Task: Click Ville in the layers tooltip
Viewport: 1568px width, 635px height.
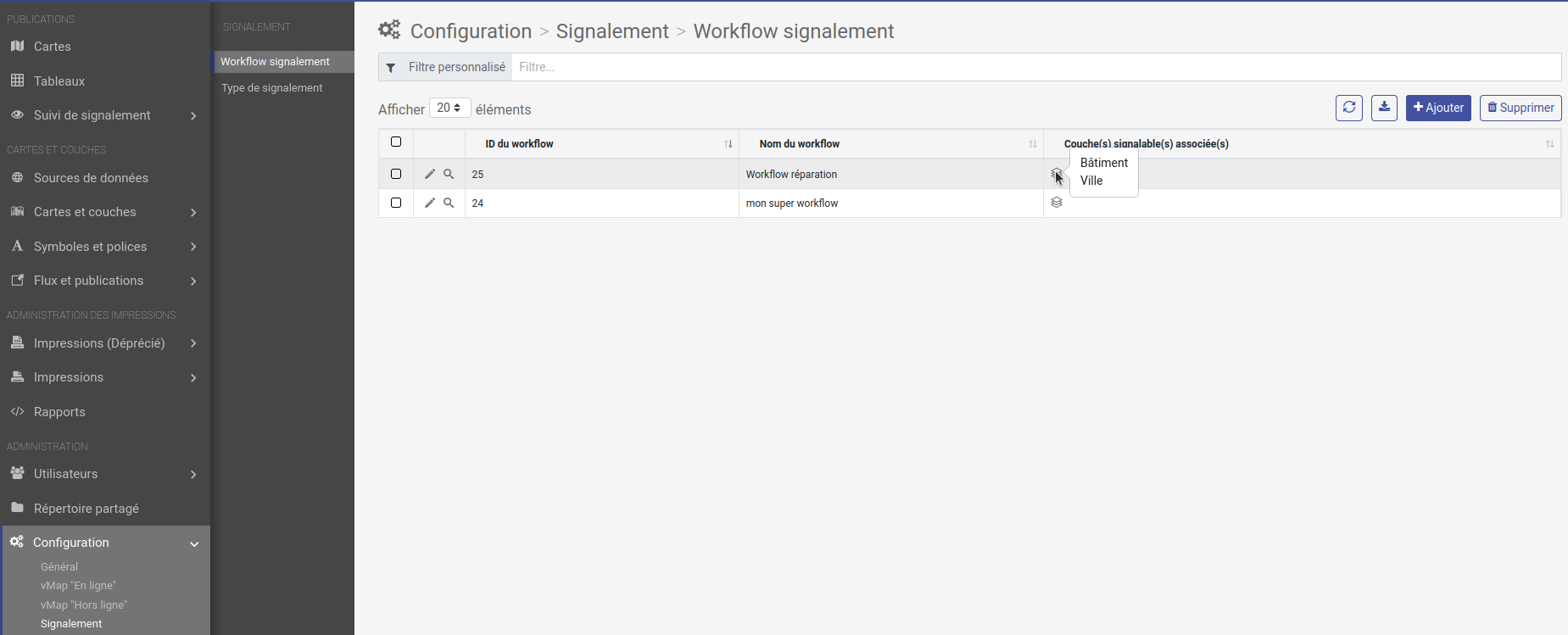Action: pos(1091,181)
